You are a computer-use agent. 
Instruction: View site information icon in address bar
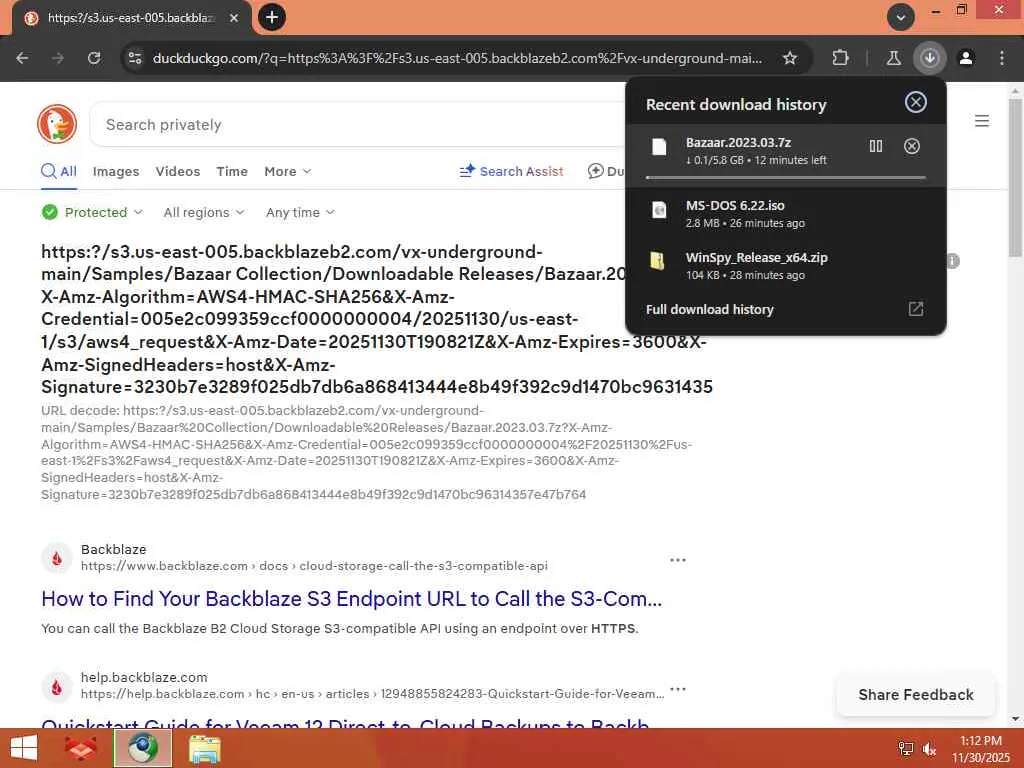(x=135, y=58)
